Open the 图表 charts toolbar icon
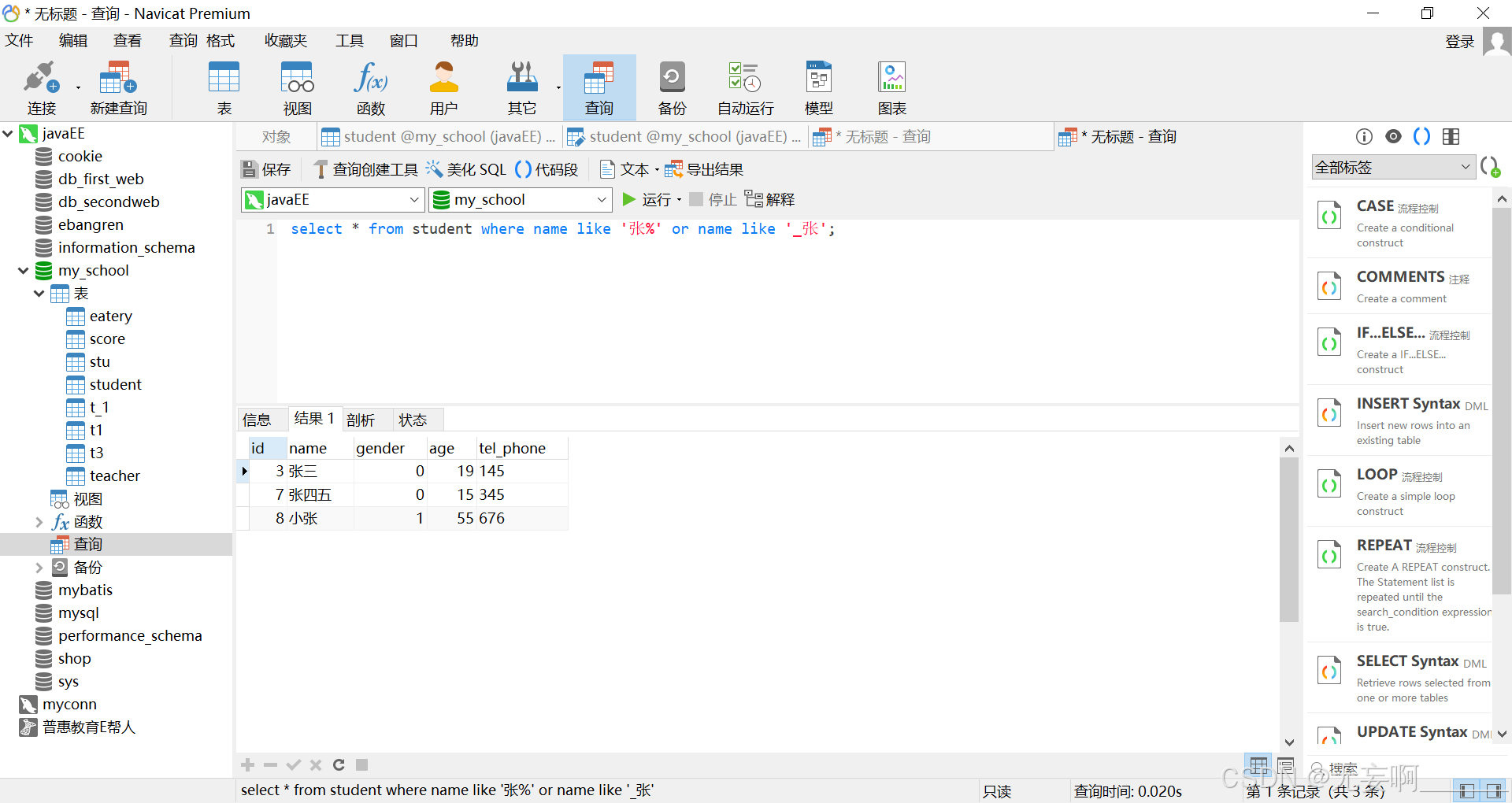This screenshot has width=1512, height=803. [891, 87]
